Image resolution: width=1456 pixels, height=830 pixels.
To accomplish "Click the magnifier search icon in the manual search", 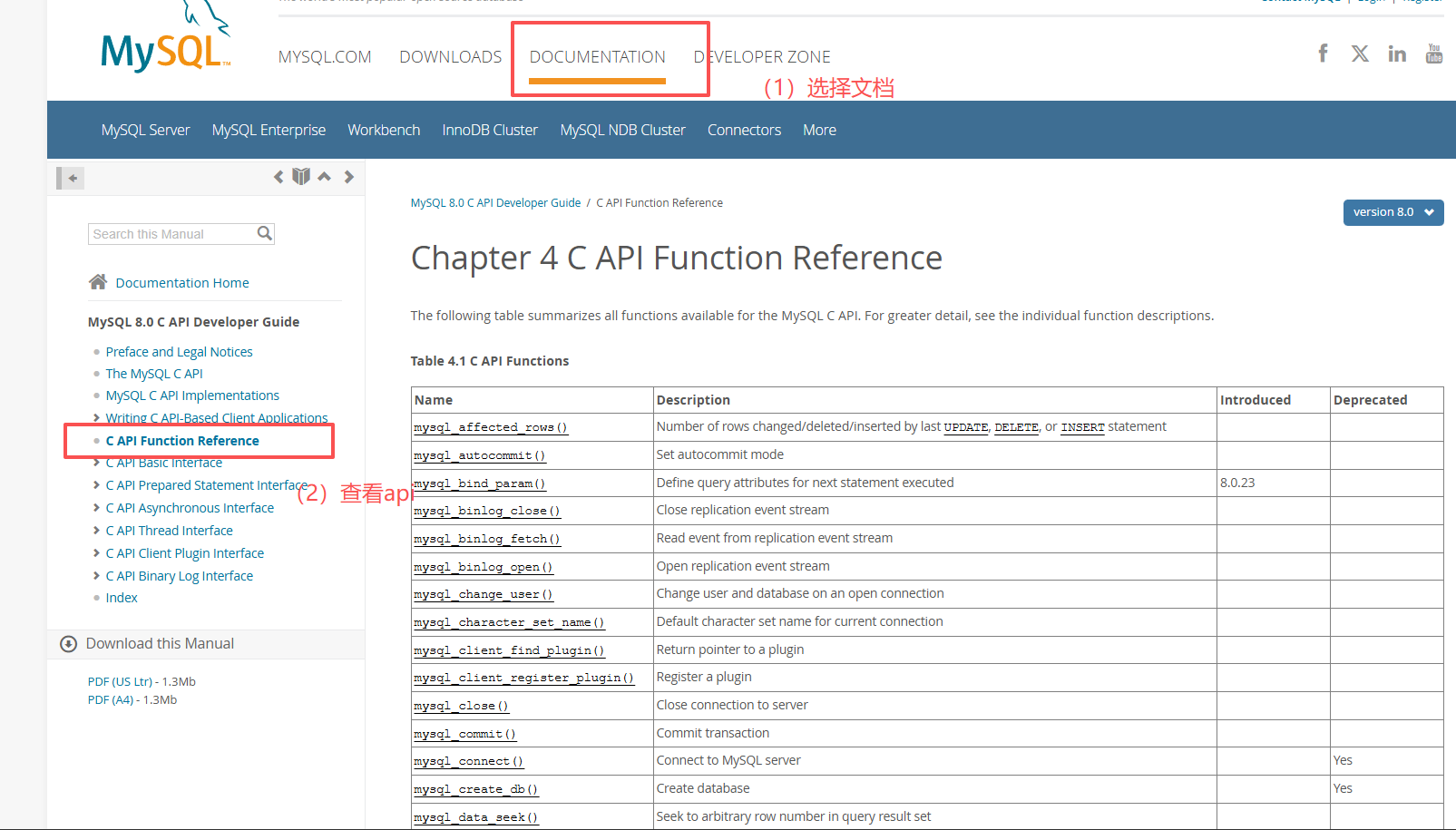I will [x=264, y=233].
